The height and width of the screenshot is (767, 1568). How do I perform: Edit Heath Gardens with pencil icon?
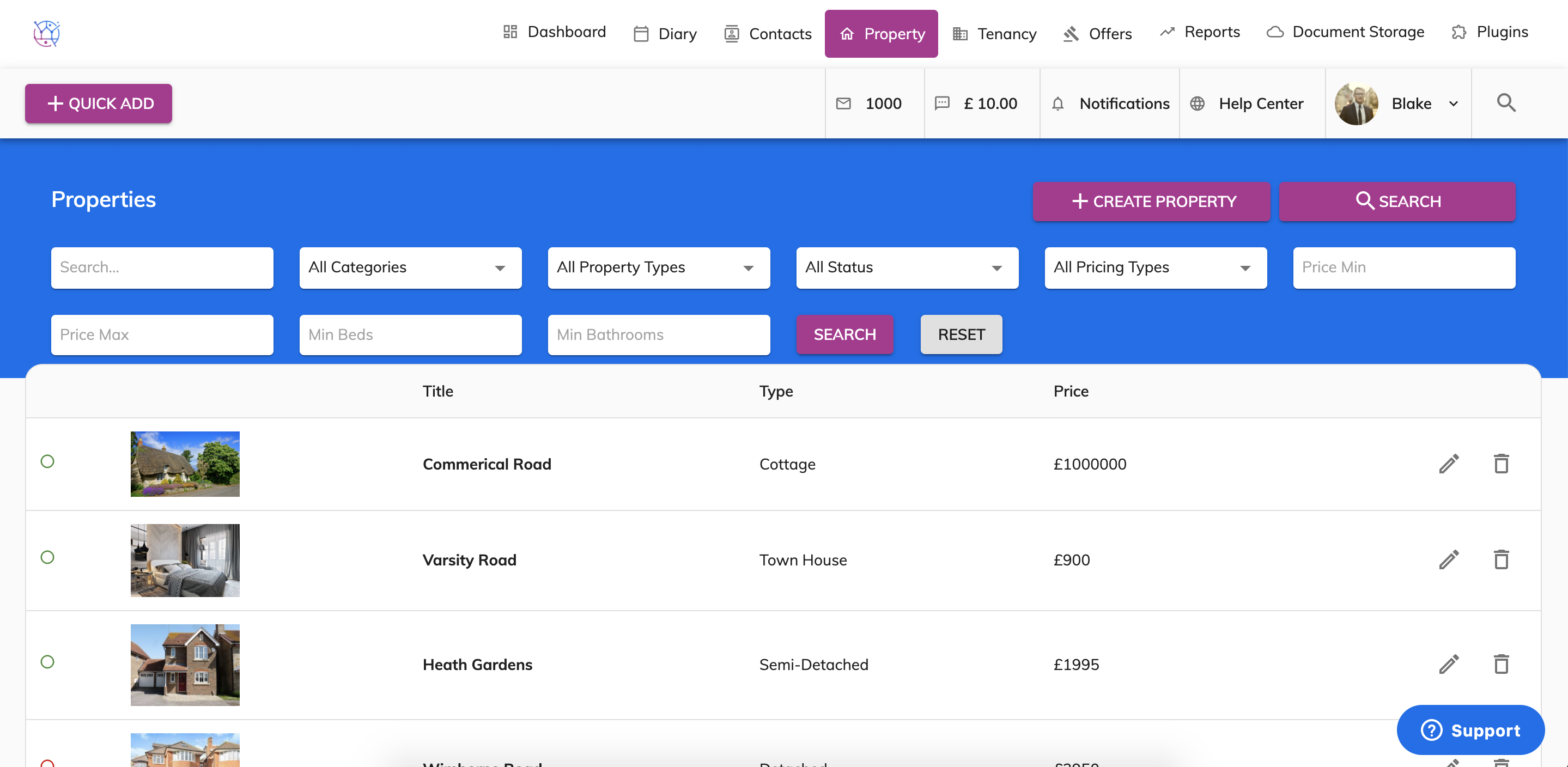[x=1449, y=664]
